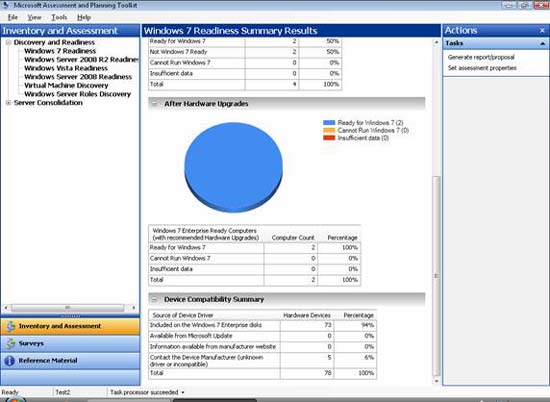Click the tree pane horizontal scrollbar thumb
Image resolution: width=550 pixels, height=402 pixels.
coord(67,308)
